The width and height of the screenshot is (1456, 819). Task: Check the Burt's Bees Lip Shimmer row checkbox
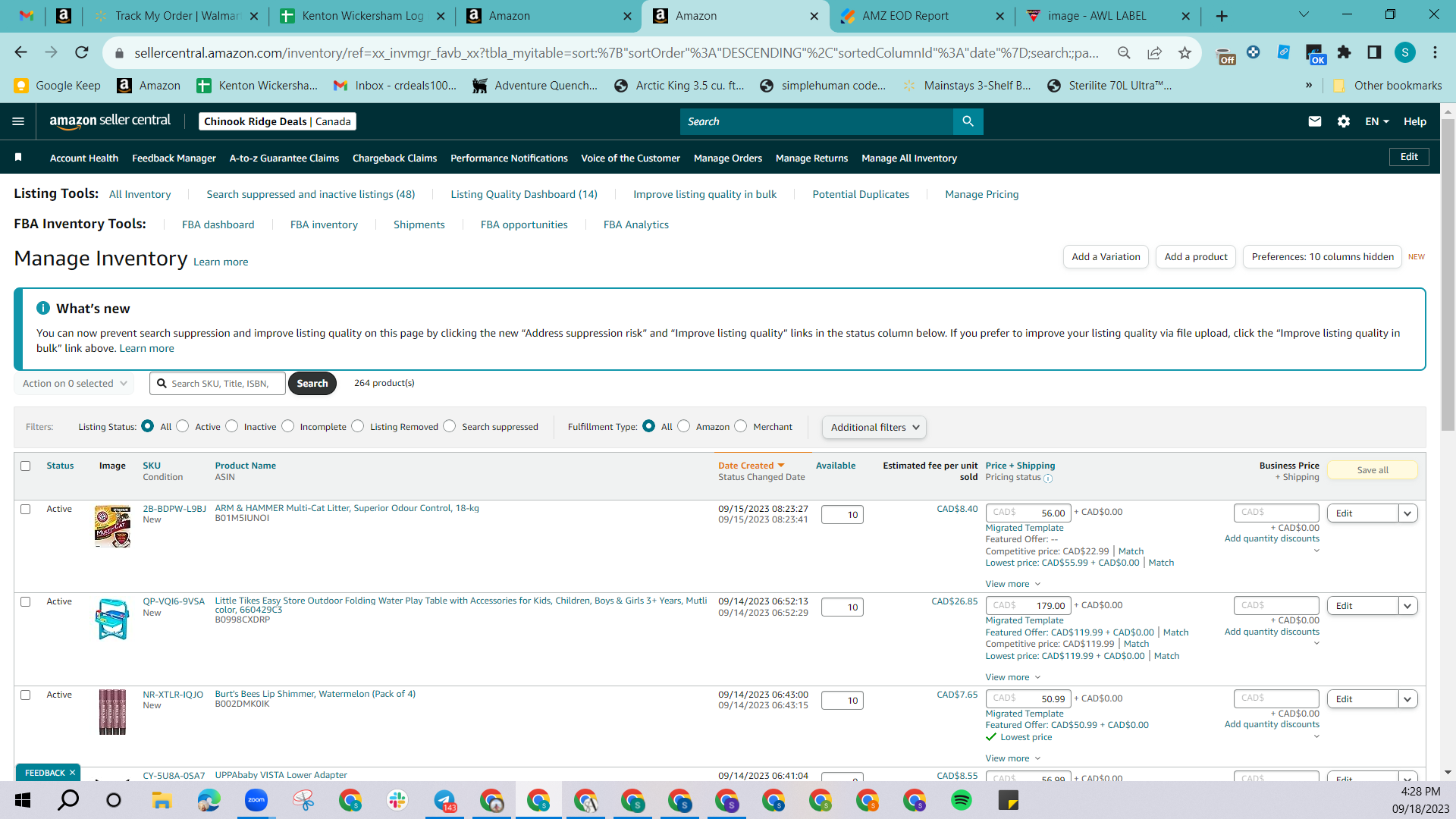point(26,695)
